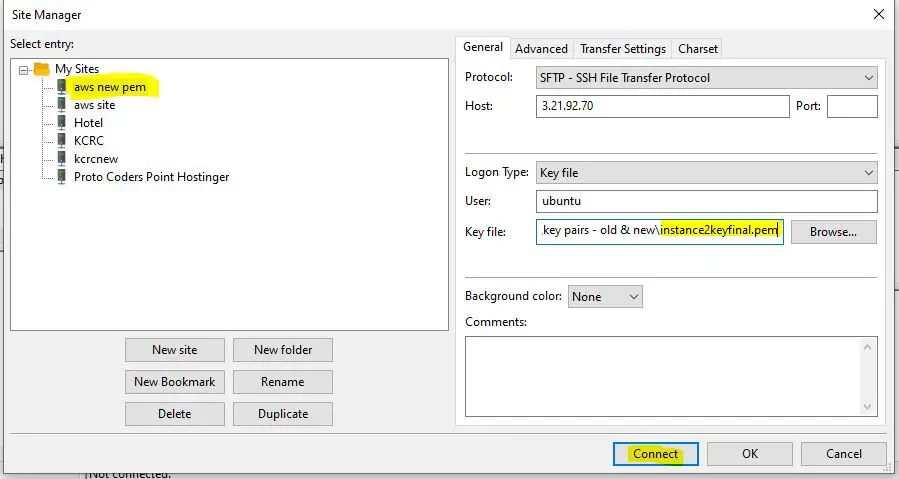Click the User input field
This screenshot has height=479, width=899.
pyautogui.click(x=706, y=201)
